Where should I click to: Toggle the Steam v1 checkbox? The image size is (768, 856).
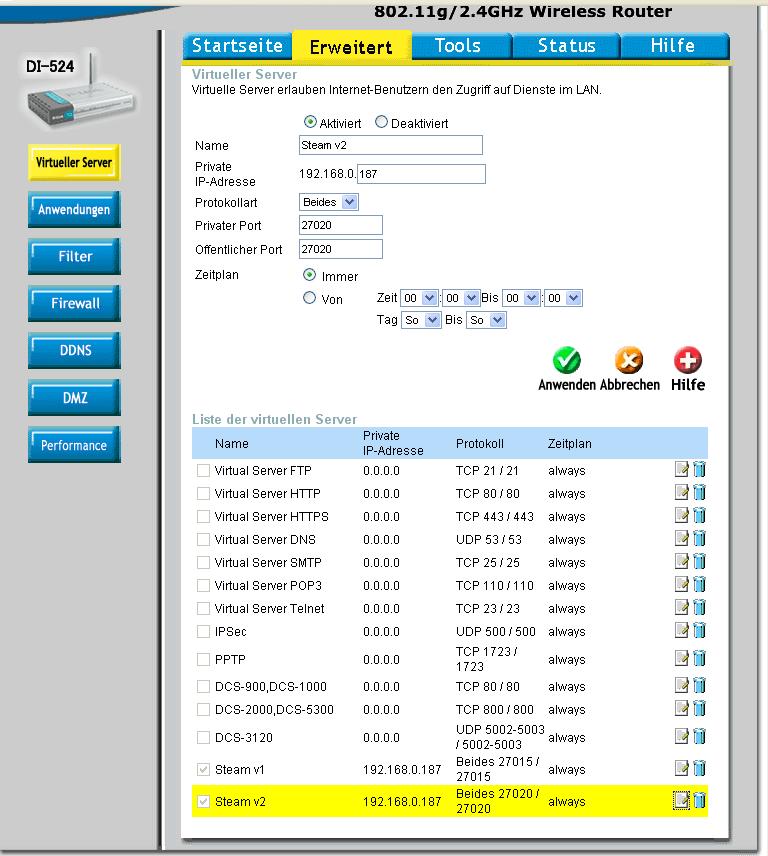point(203,770)
